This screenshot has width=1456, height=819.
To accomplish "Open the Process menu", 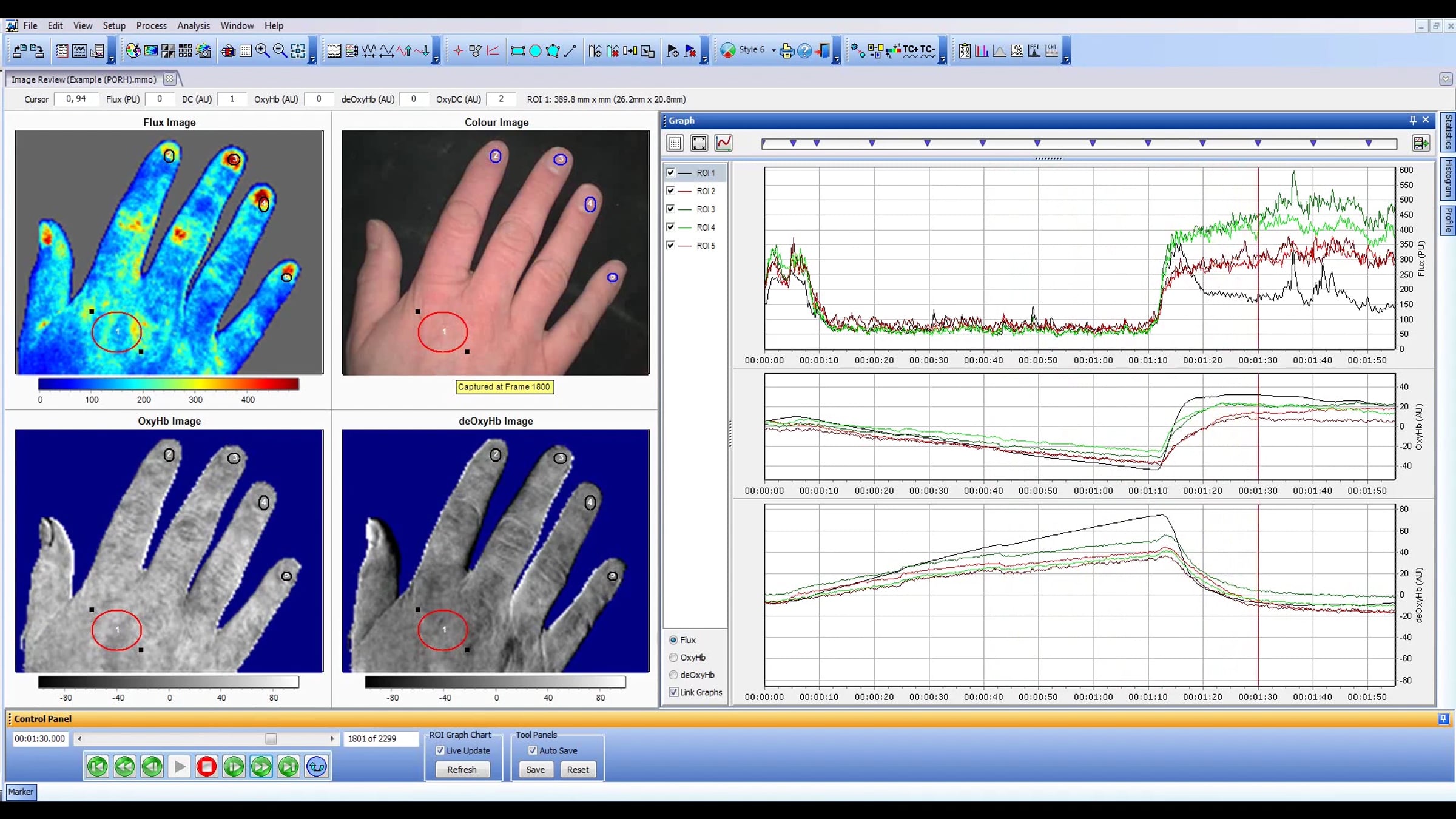I will click(152, 25).
